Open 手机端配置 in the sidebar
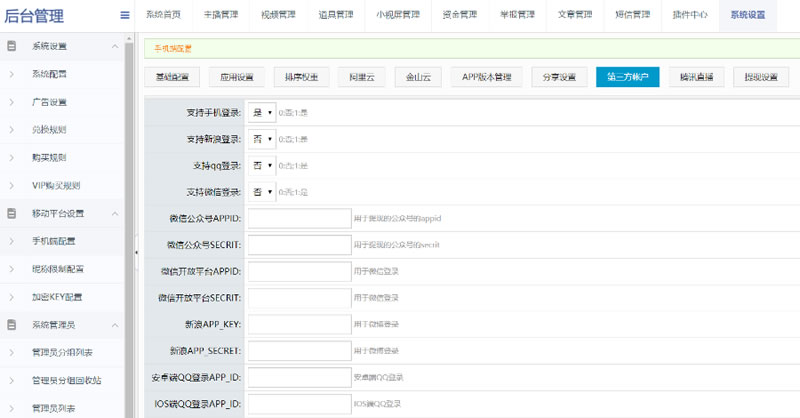Viewport: 800px width, 418px height. pyautogui.click(x=54, y=241)
